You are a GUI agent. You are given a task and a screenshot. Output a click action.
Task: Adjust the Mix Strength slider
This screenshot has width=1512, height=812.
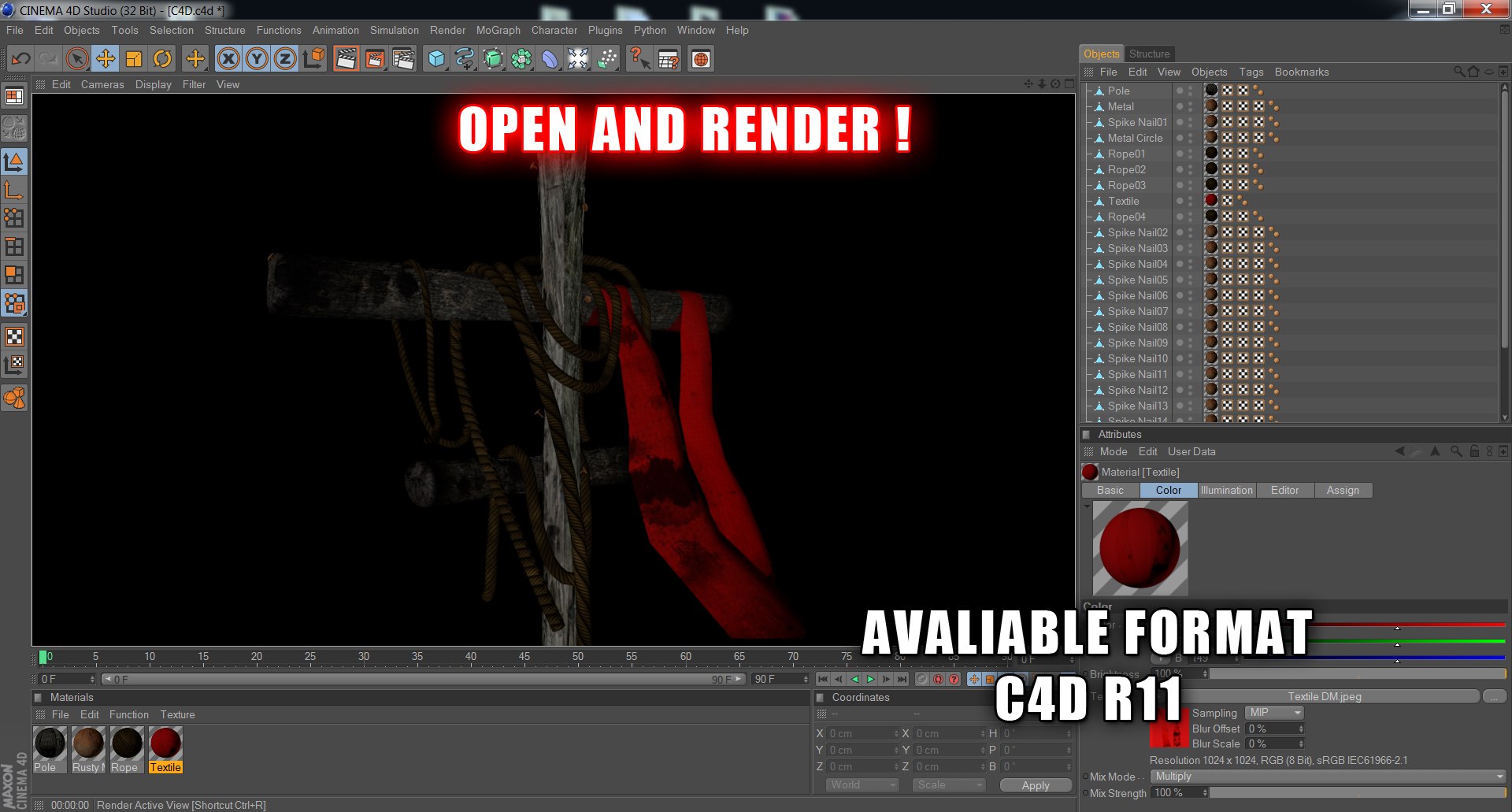point(1358,793)
